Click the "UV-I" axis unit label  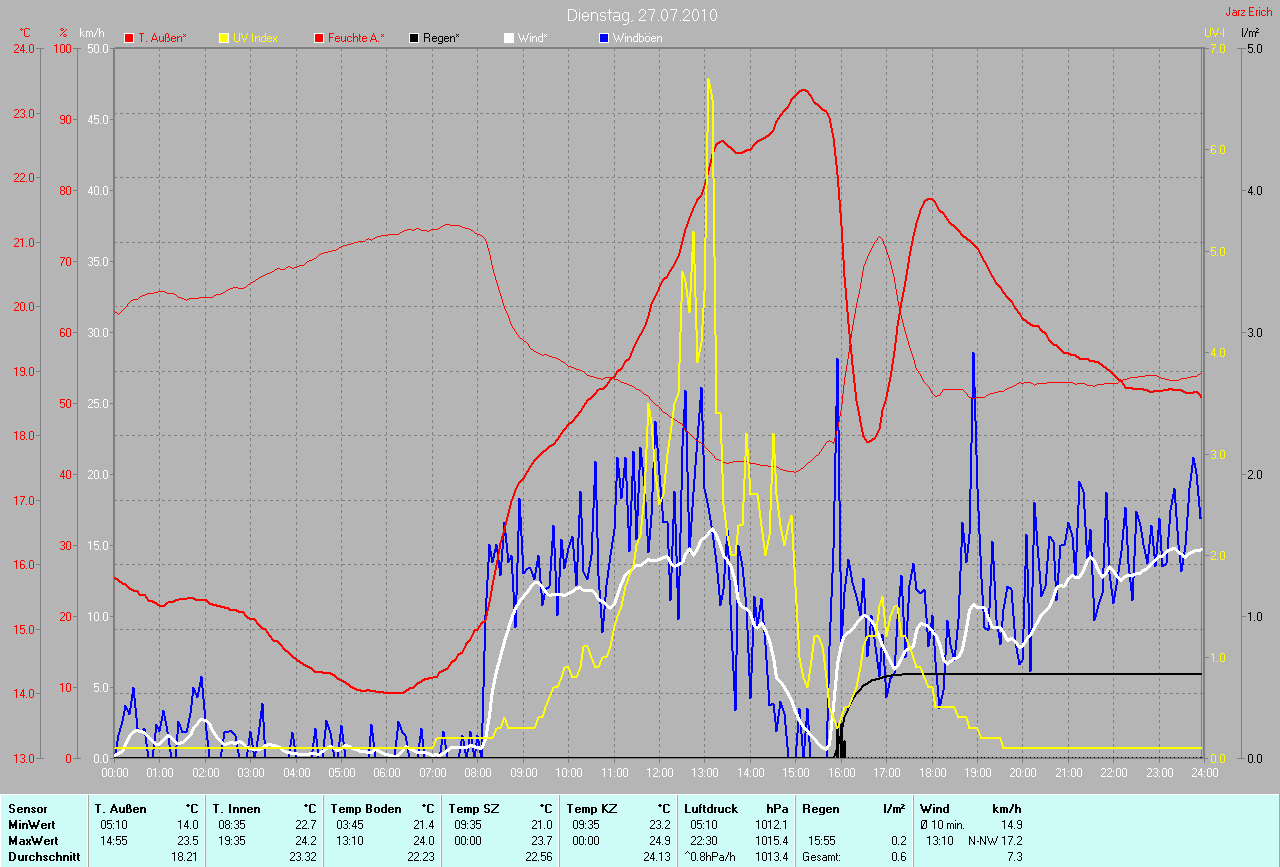click(1214, 33)
